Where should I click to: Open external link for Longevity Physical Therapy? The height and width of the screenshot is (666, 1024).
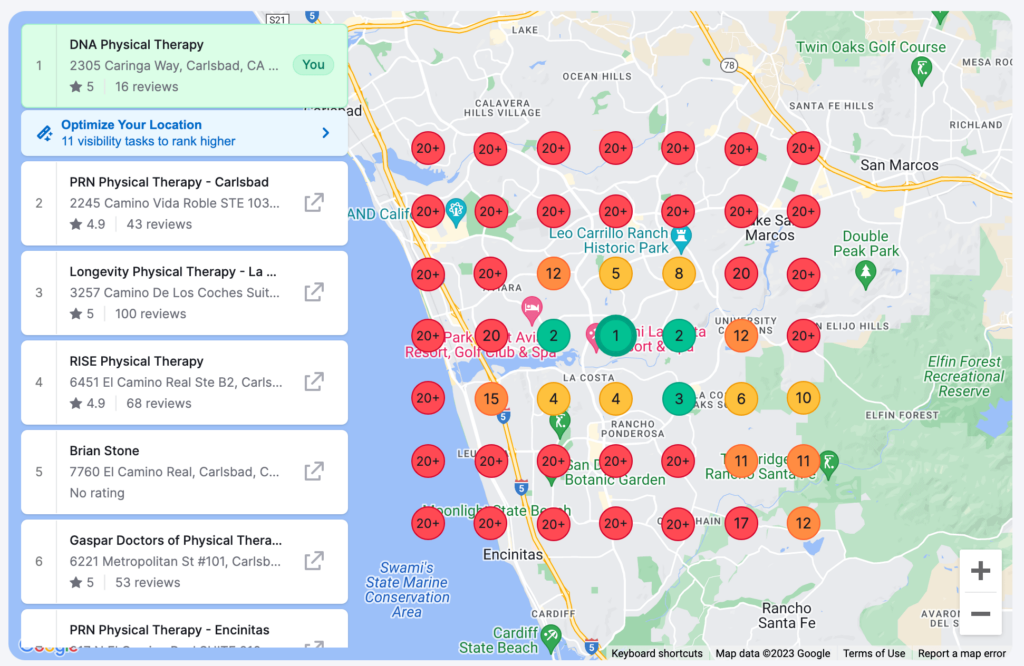[x=314, y=292]
